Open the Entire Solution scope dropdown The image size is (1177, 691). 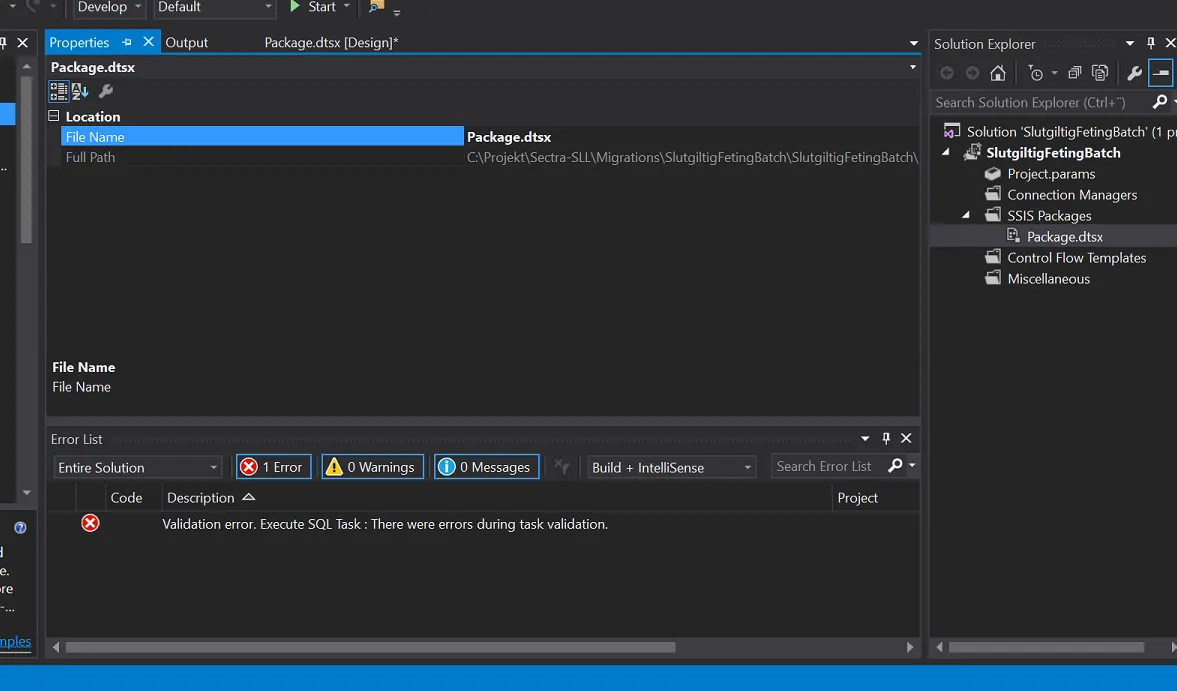[137, 467]
